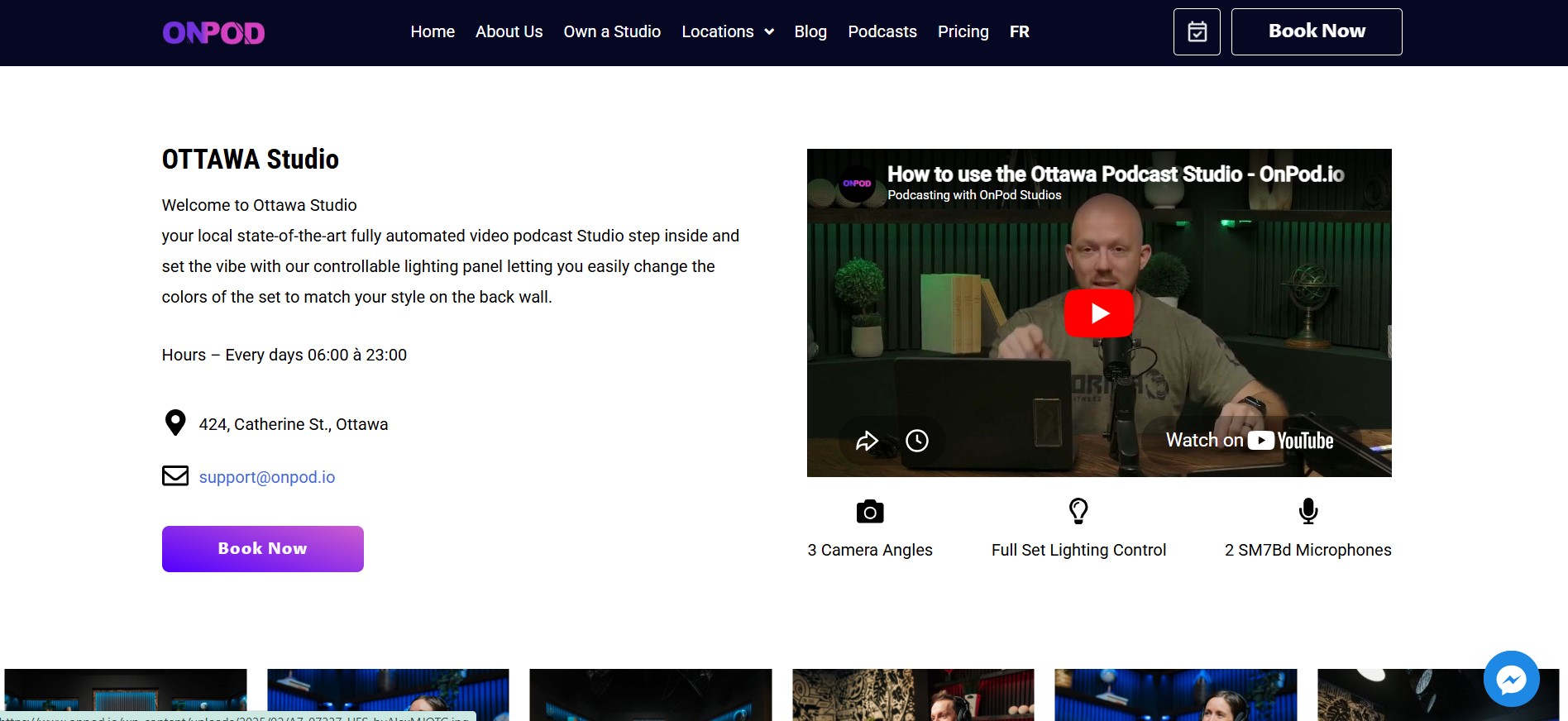Screen dimensions: 1568x721
Task: Click the purple Book Now button
Action: 263,549
